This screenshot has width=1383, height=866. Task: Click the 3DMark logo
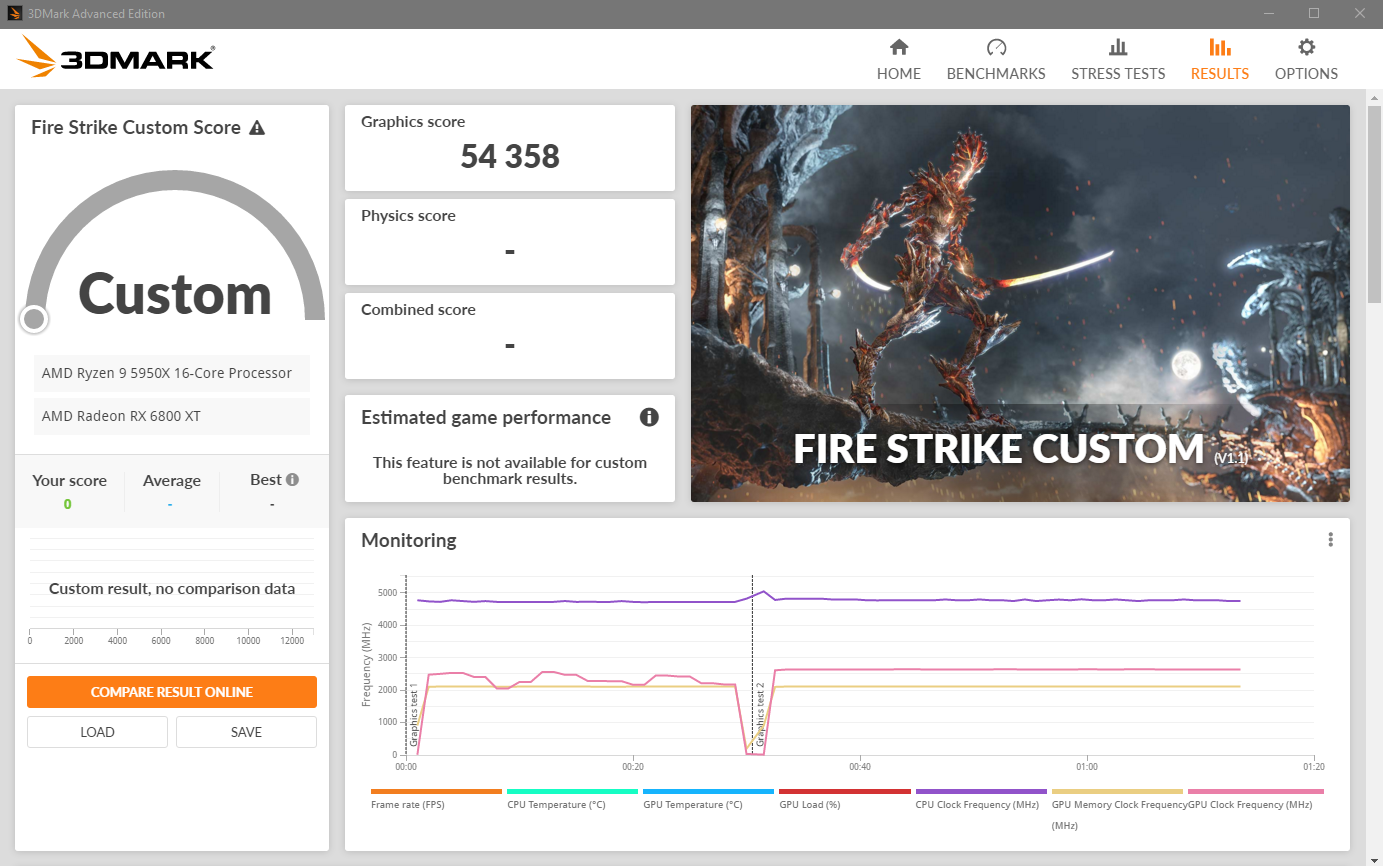(x=115, y=57)
